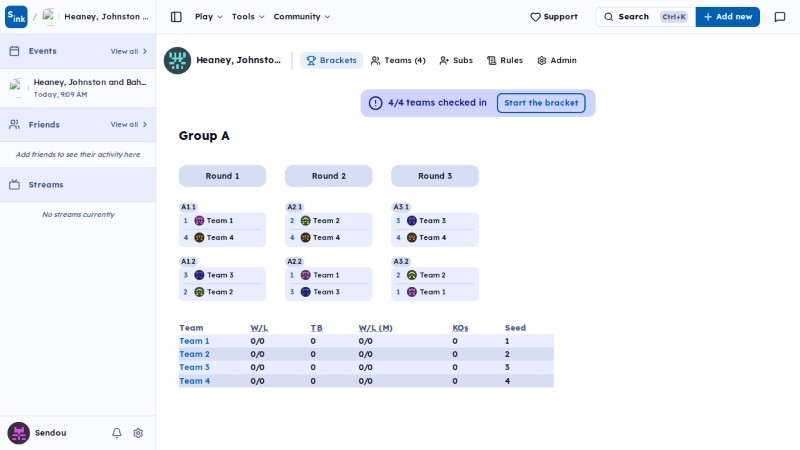Toggle the sidebar panel icon
This screenshot has height=450, width=800.
[176, 17]
